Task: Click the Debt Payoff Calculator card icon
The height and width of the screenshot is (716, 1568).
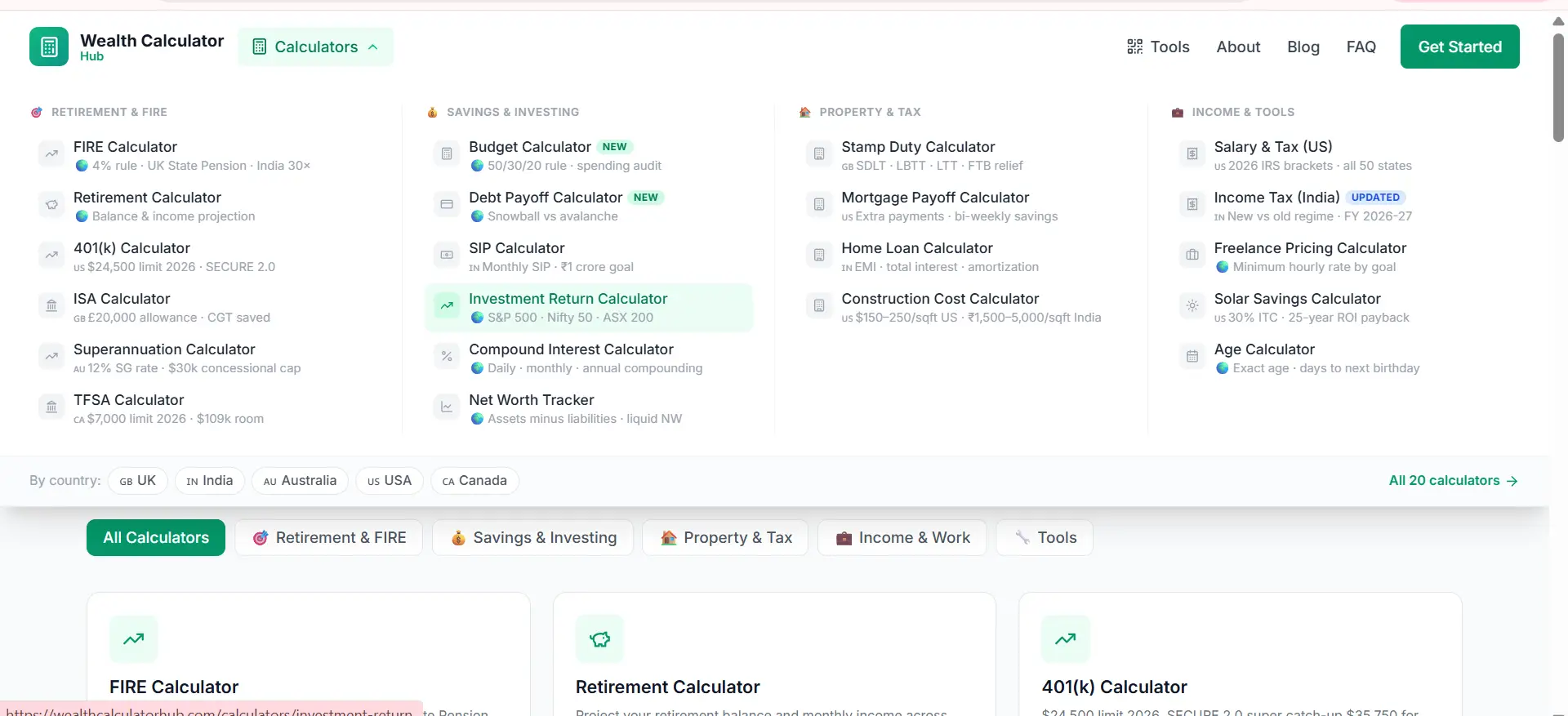Action: 447,205
